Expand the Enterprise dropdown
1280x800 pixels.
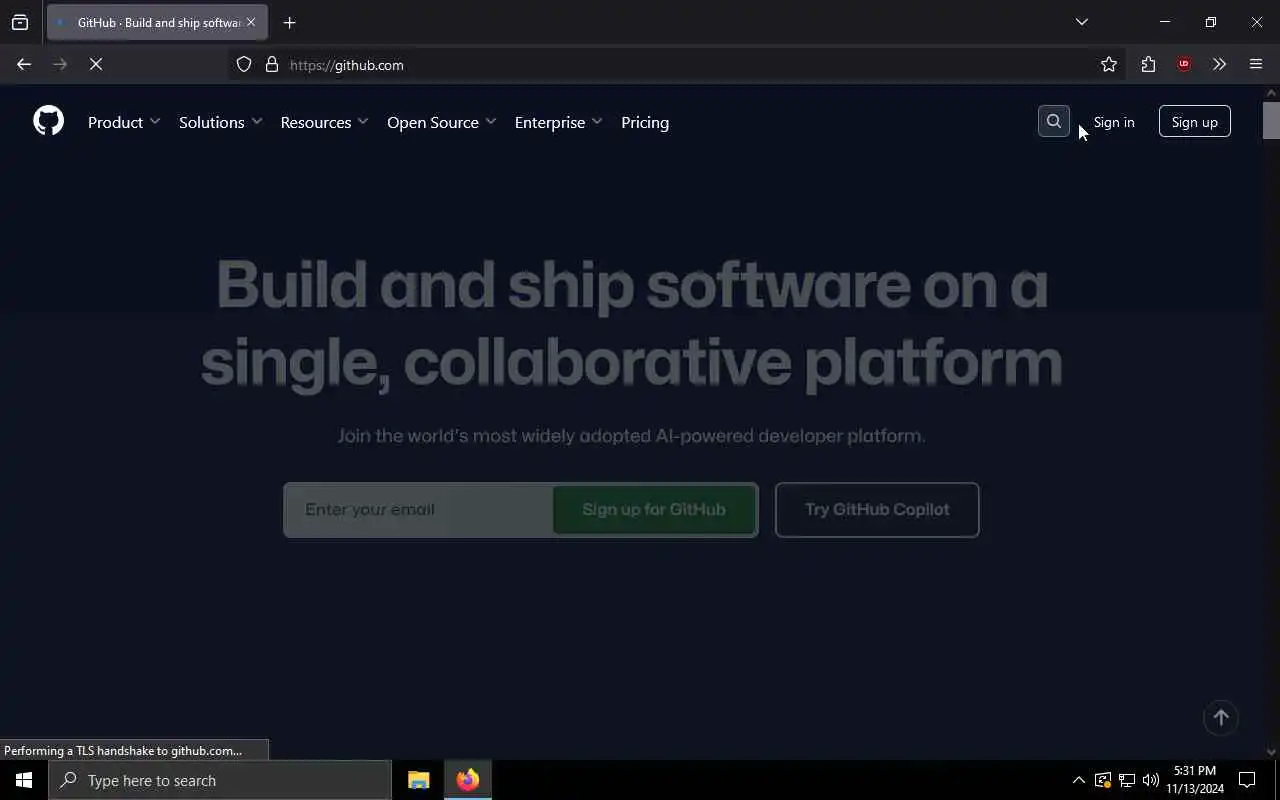click(559, 122)
